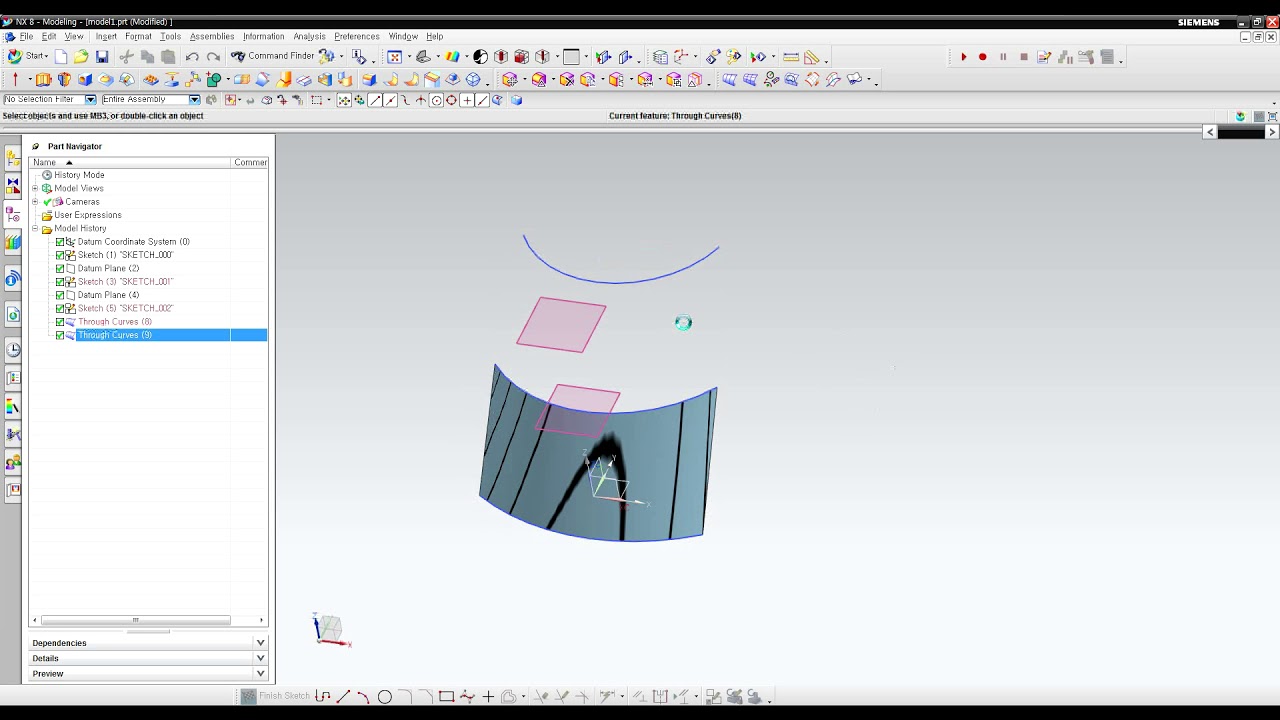Viewport: 1280px width, 720px height.
Task: Open the Constraint Navigator sidebar tab
Action: point(13,185)
